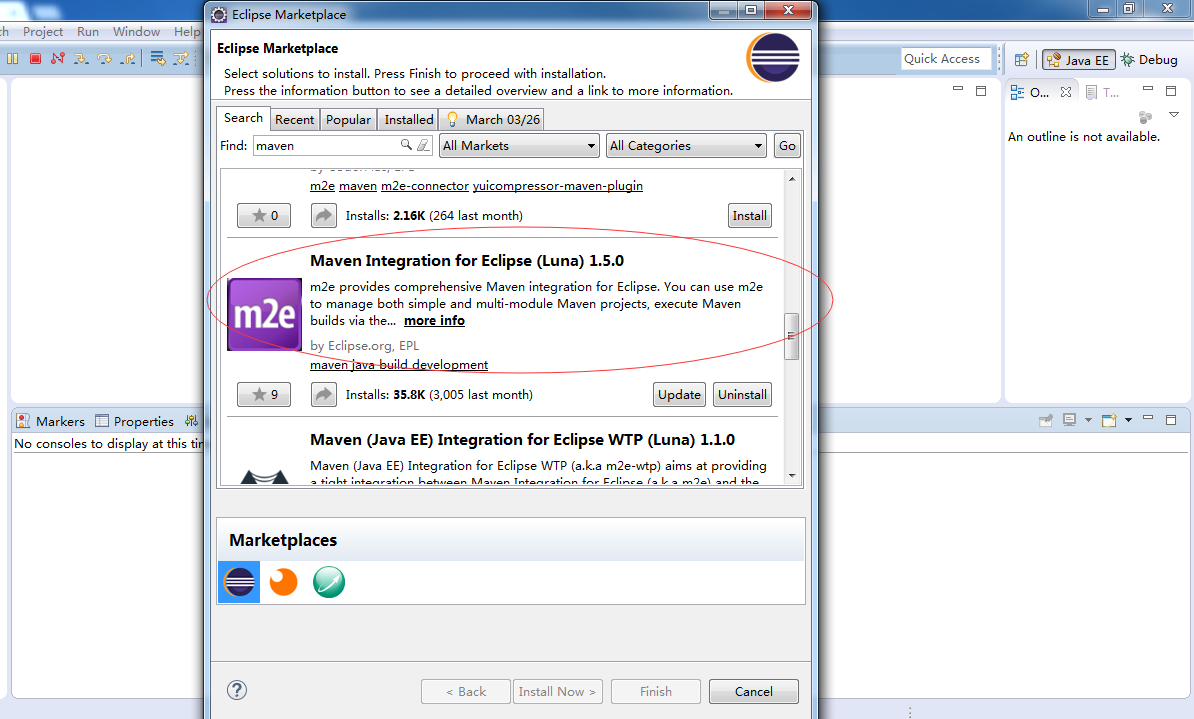The height and width of the screenshot is (719, 1194).
Task: Open the All Categories dropdown
Action: pos(686,145)
